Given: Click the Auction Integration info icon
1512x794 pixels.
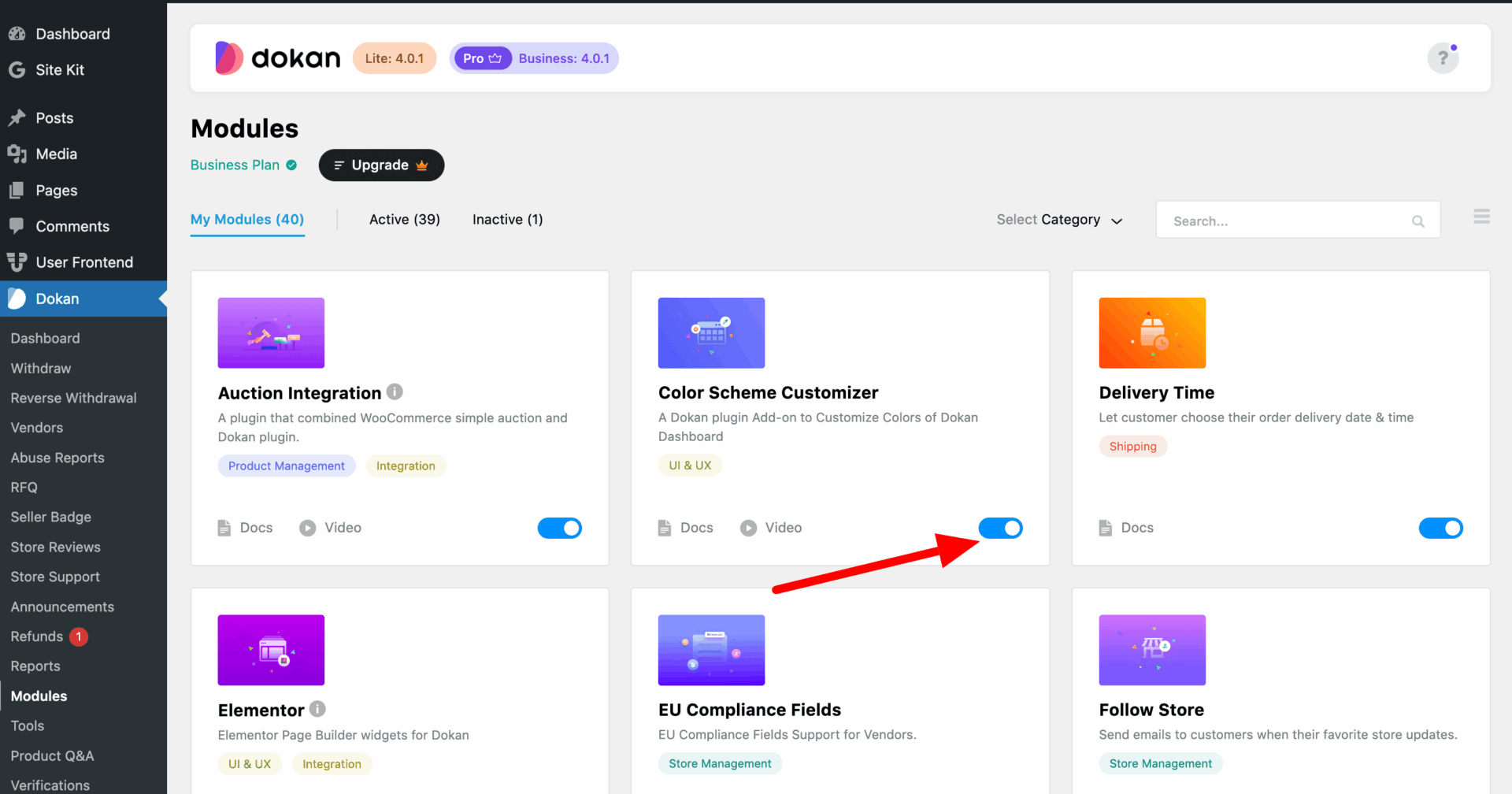Looking at the screenshot, I should pos(395,391).
